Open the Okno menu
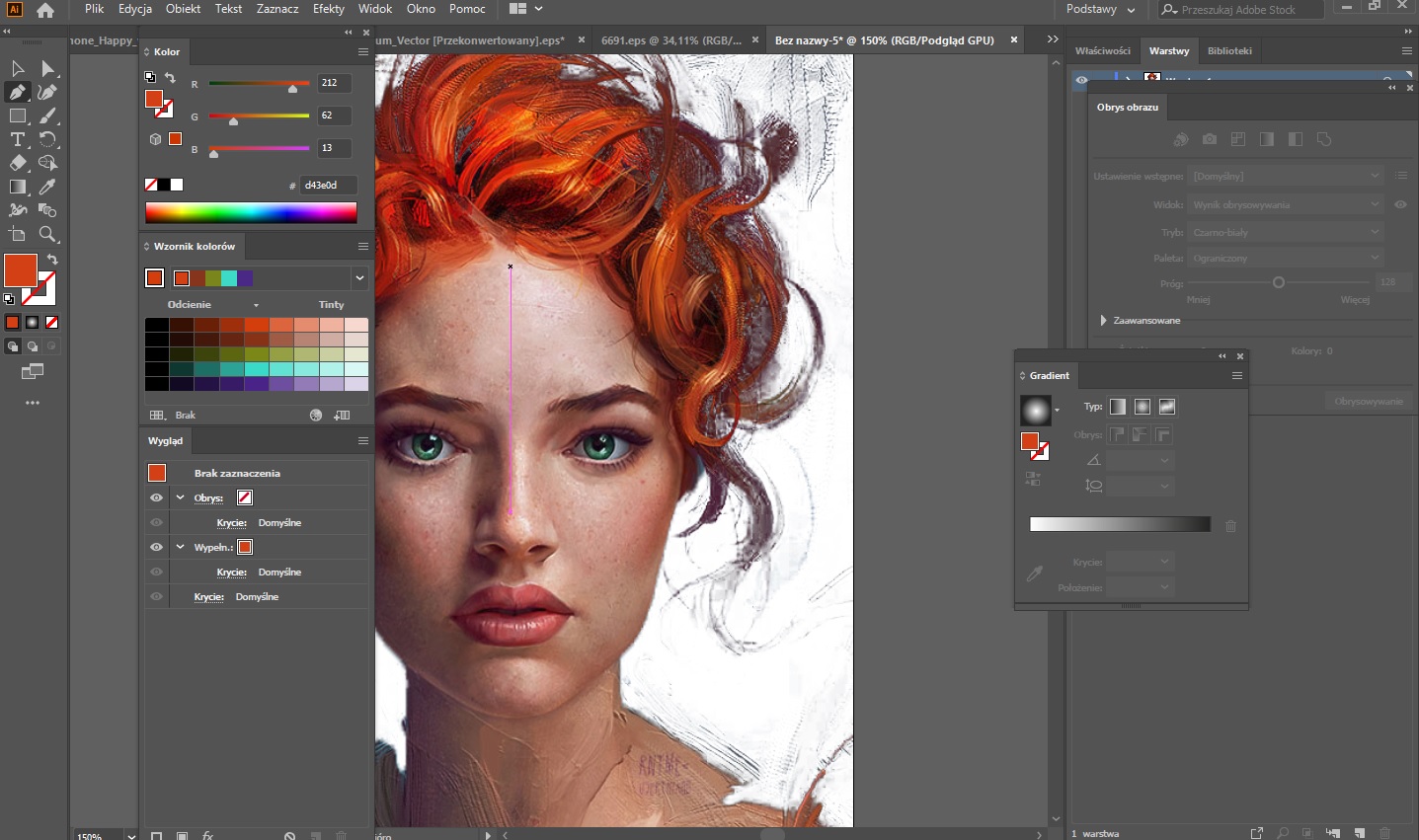Image resolution: width=1419 pixels, height=840 pixels. pyautogui.click(x=420, y=9)
